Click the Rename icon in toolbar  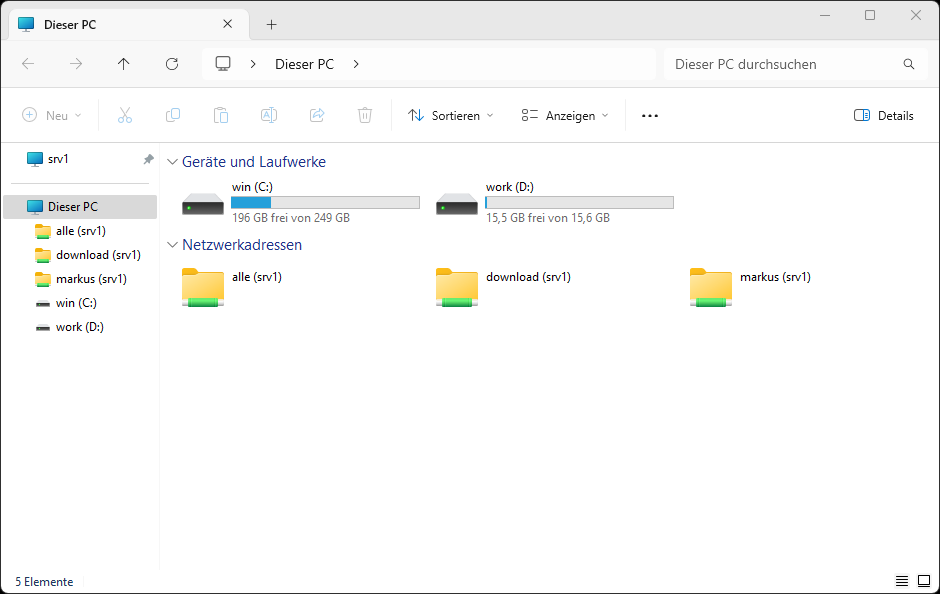(x=269, y=115)
